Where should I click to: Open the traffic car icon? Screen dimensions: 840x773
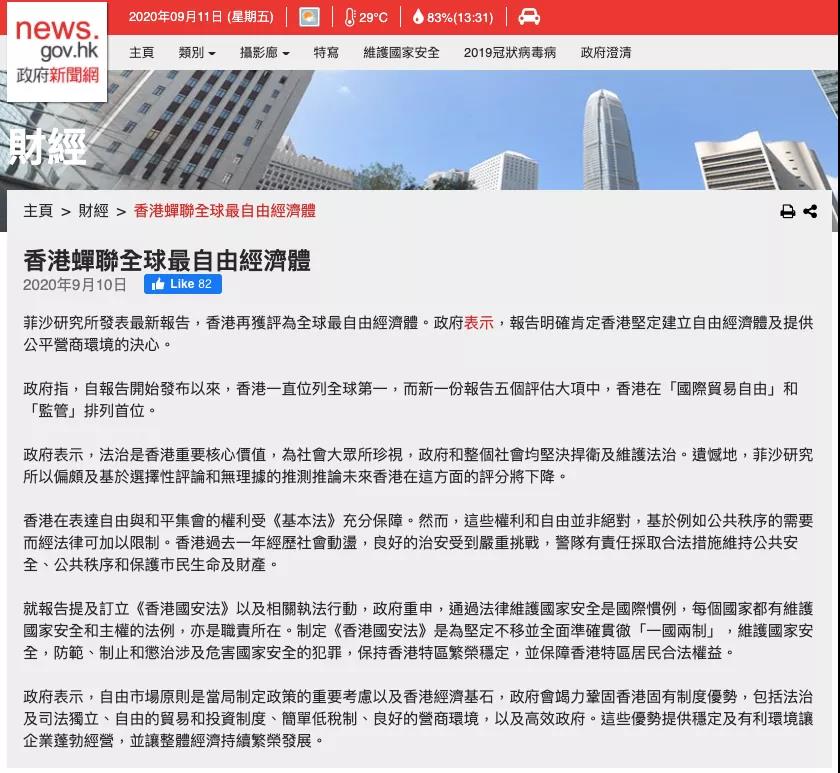point(529,17)
